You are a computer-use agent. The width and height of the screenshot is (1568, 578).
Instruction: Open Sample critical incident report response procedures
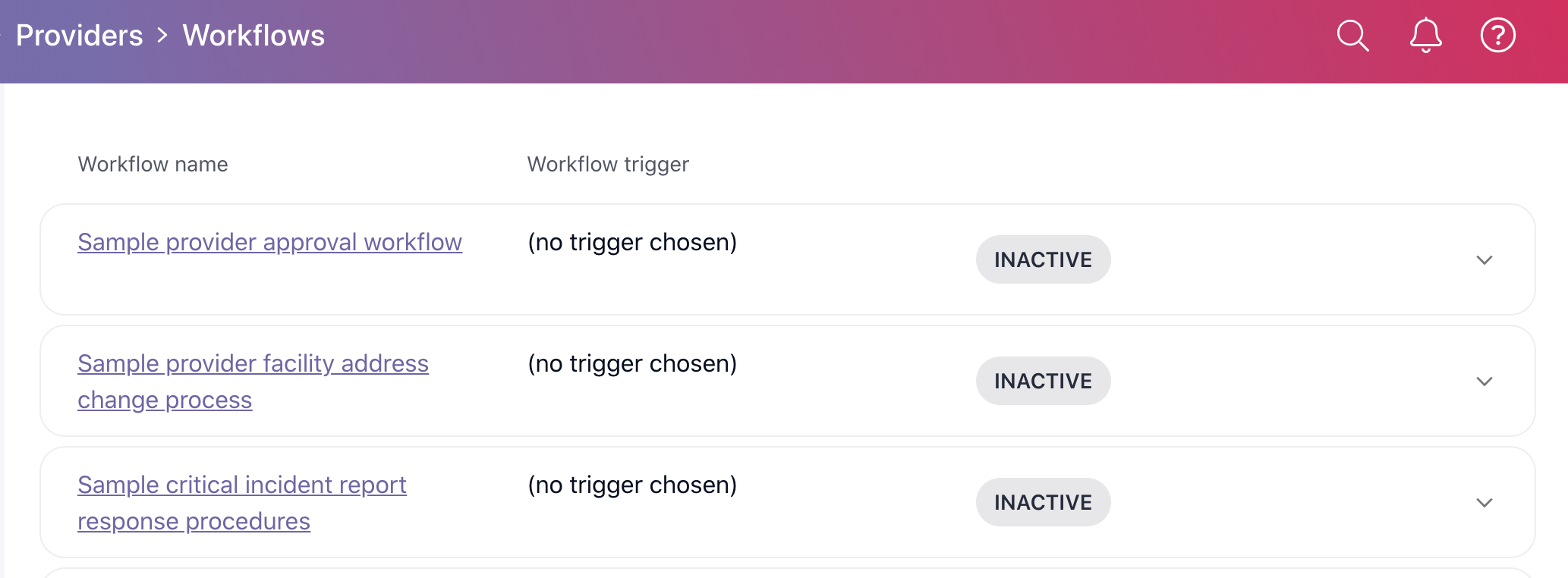tap(242, 485)
